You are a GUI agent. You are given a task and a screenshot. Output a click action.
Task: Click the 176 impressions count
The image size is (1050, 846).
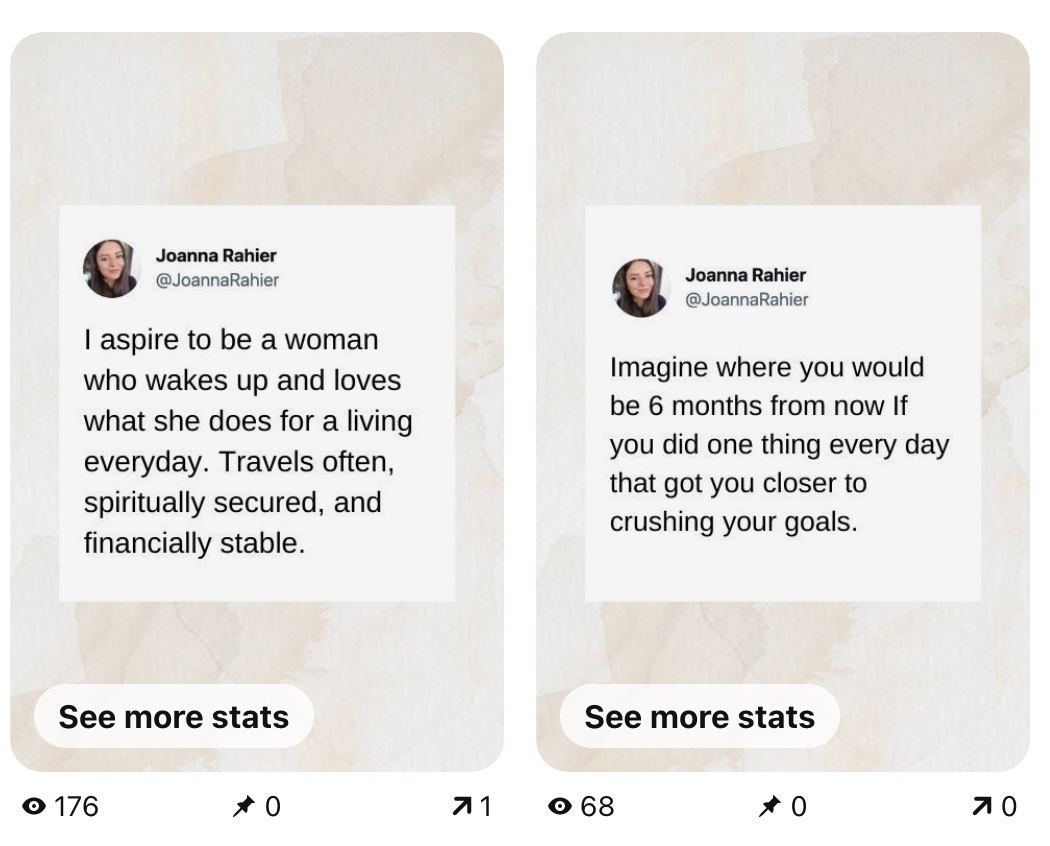point(76,806)
